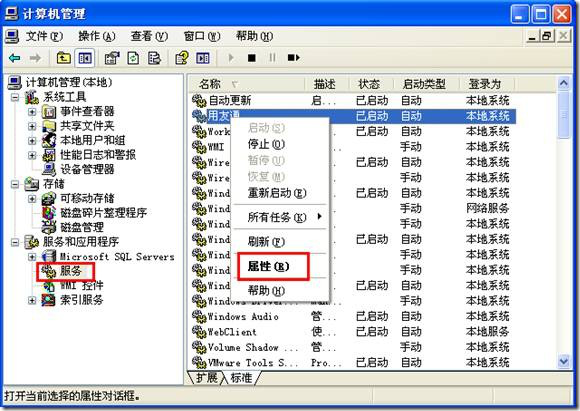Viewport: 580px width, 411px height.
Task: Sort by the 描述 column header
Action: pos(327,84)
